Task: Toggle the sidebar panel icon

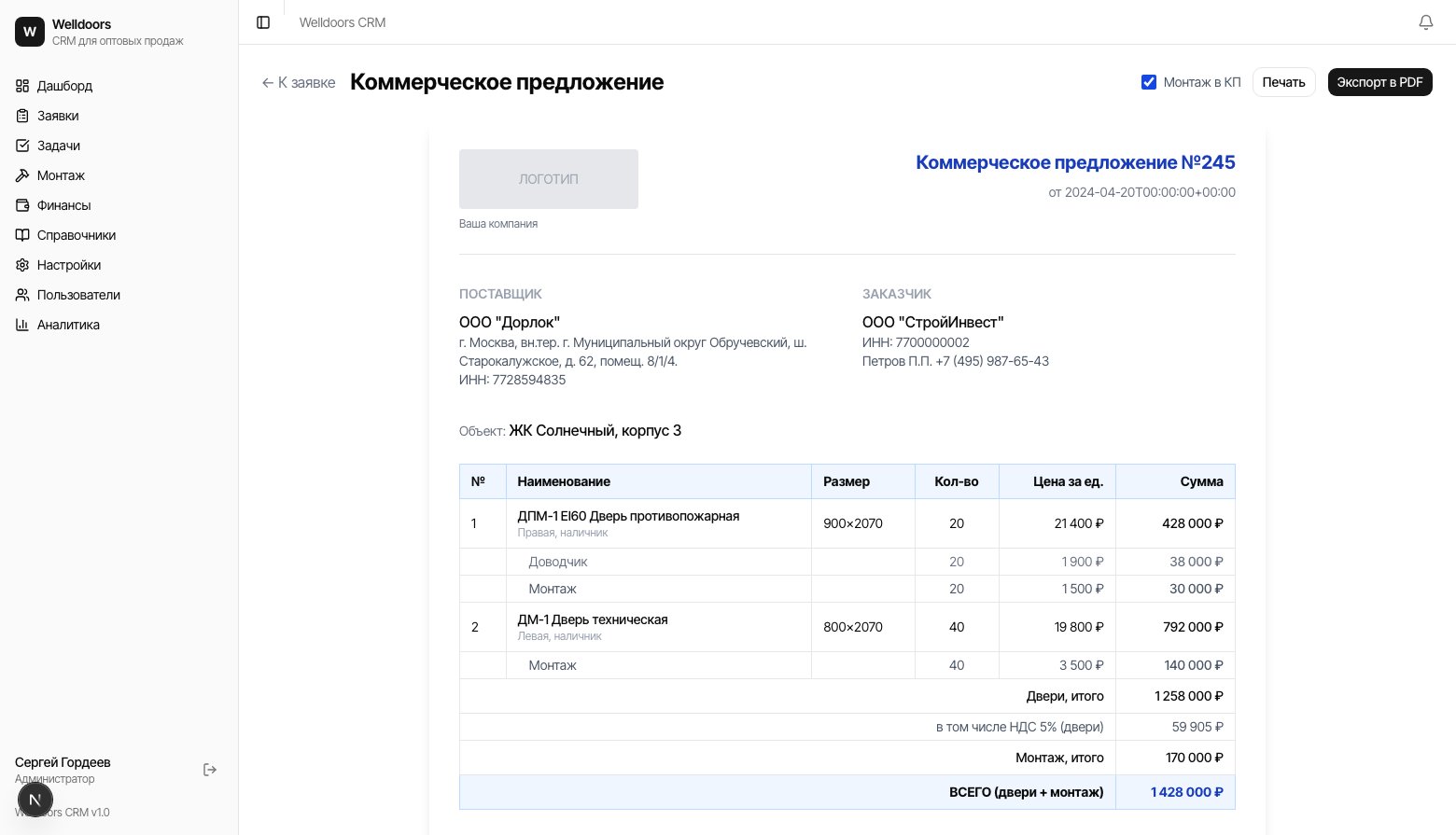Action: (x=263, y=22)
